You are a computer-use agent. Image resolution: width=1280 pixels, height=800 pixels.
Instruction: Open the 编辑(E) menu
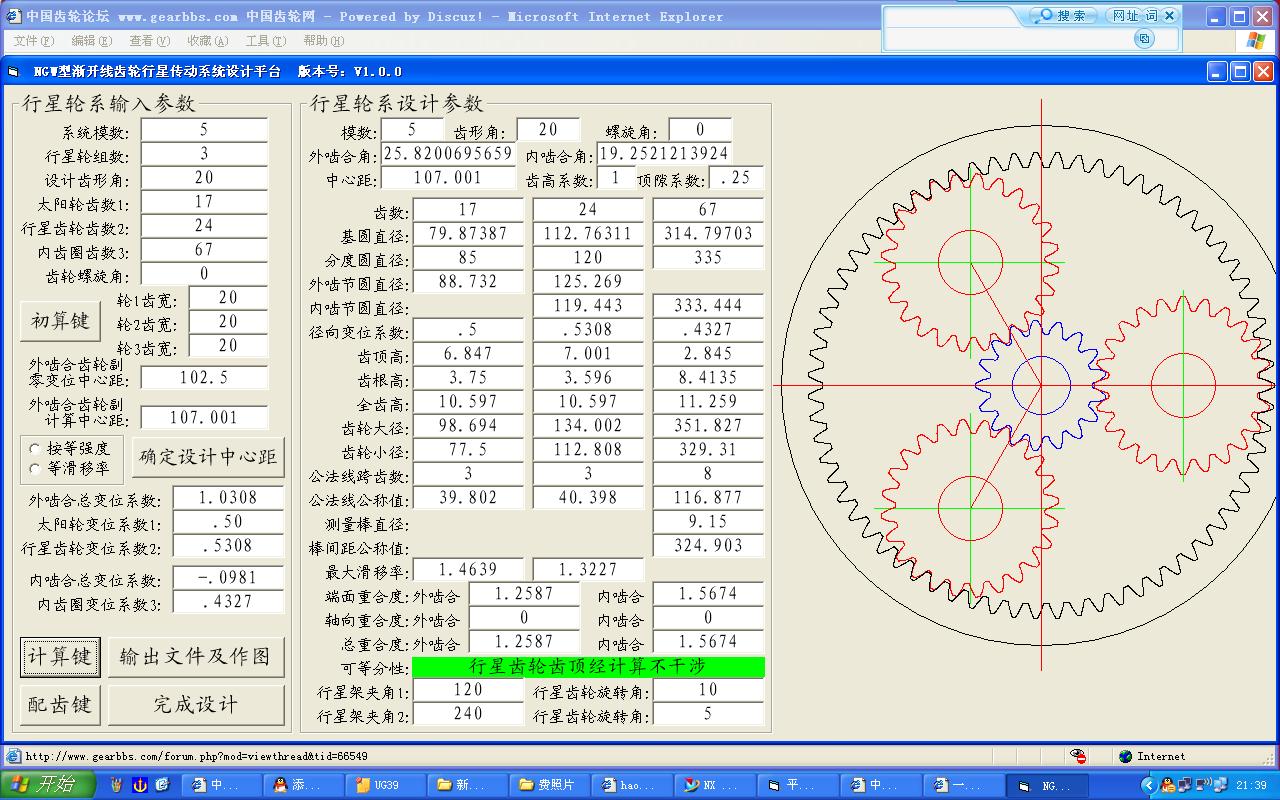tap(91, 40)
